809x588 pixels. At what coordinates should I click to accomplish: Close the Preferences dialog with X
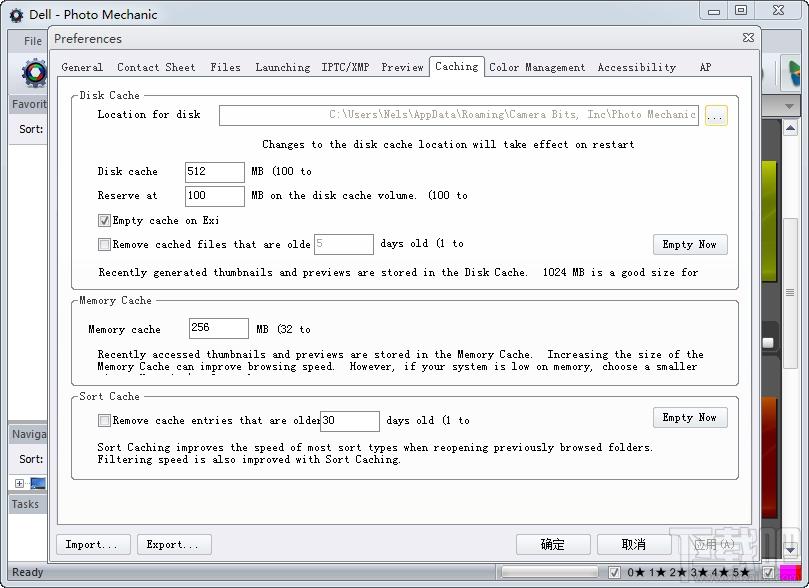tap(748, 38)
